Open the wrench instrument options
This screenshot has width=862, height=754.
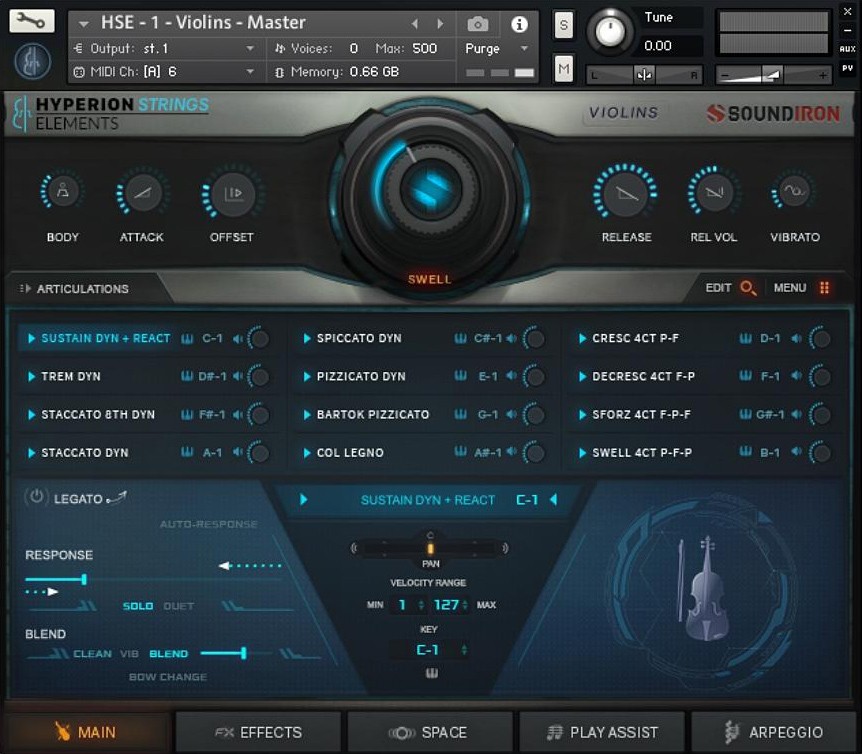pos(32,21)
